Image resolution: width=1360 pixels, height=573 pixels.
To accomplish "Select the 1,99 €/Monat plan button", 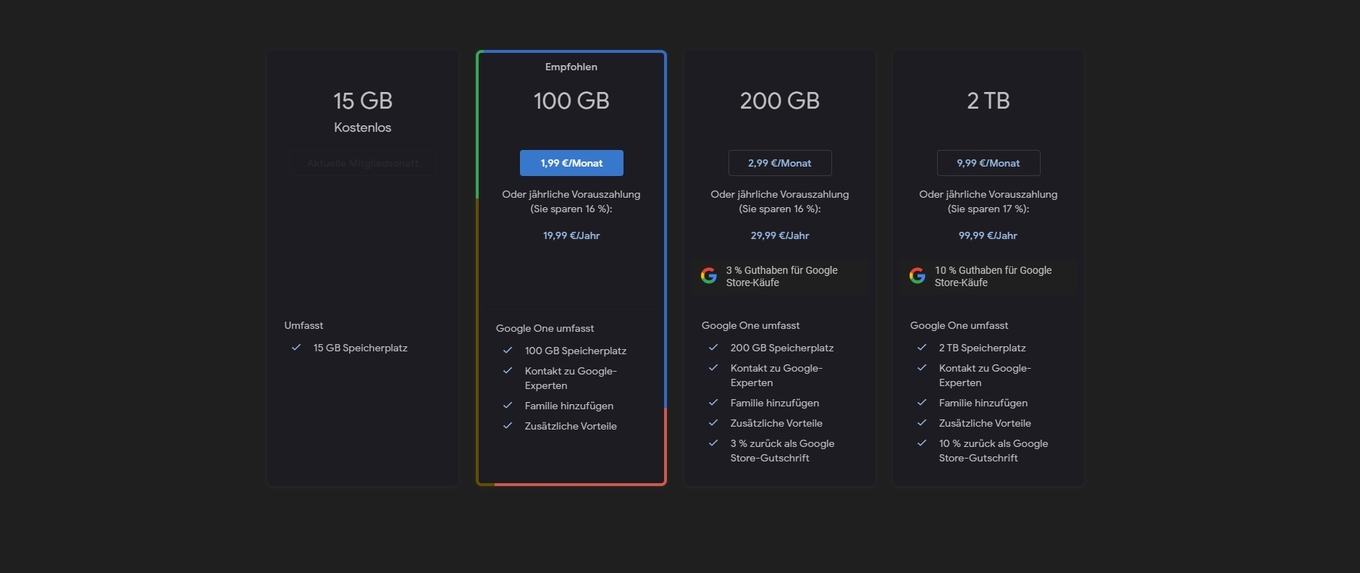I will pyautogui.click(x=571, y=163).
